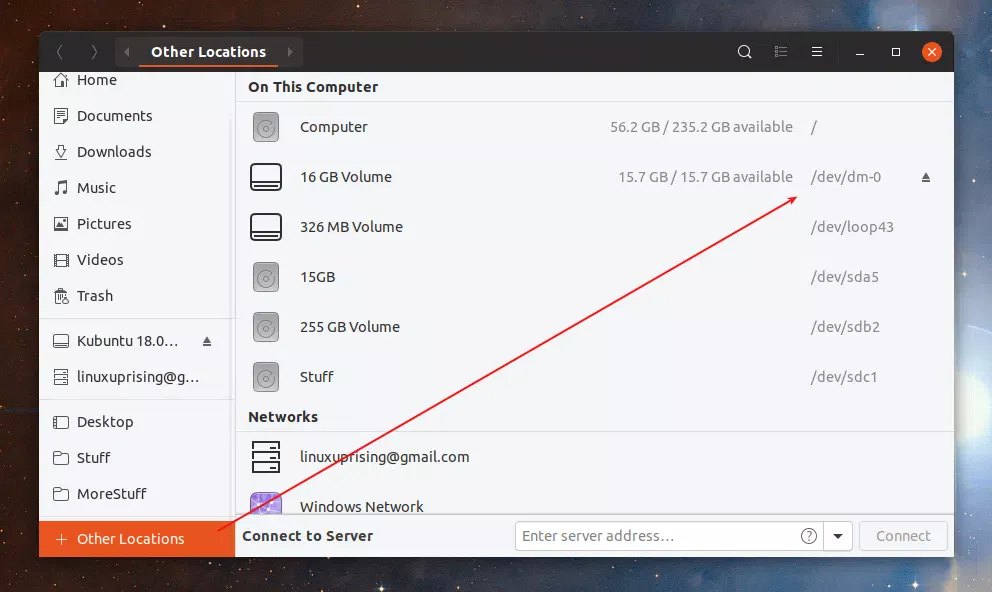Open the 326 MB Volume row

click(594, 227)
